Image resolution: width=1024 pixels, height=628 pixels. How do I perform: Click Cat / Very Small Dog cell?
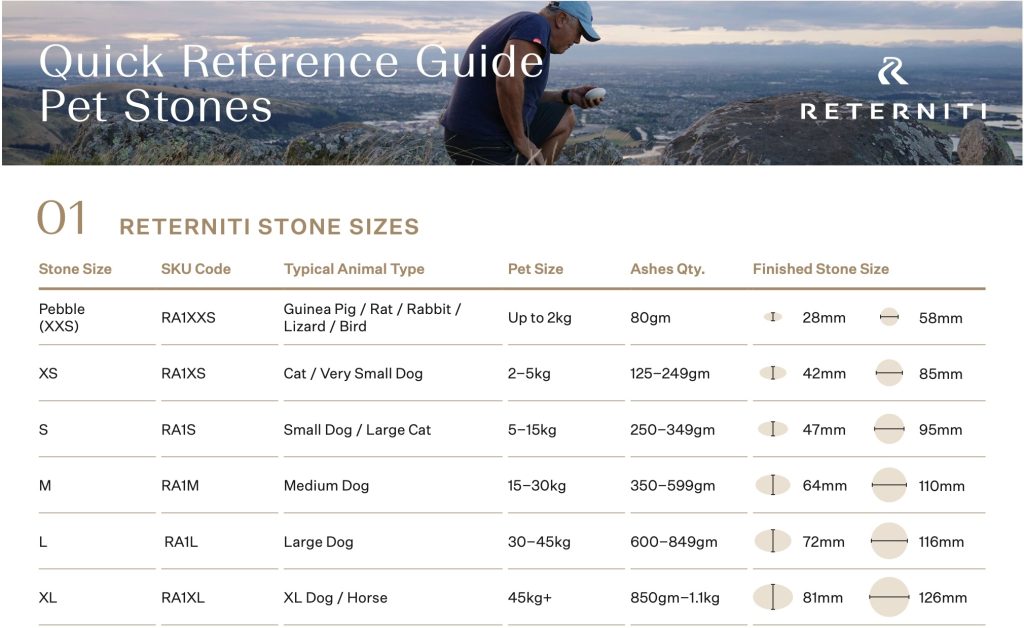click(353, 373)
